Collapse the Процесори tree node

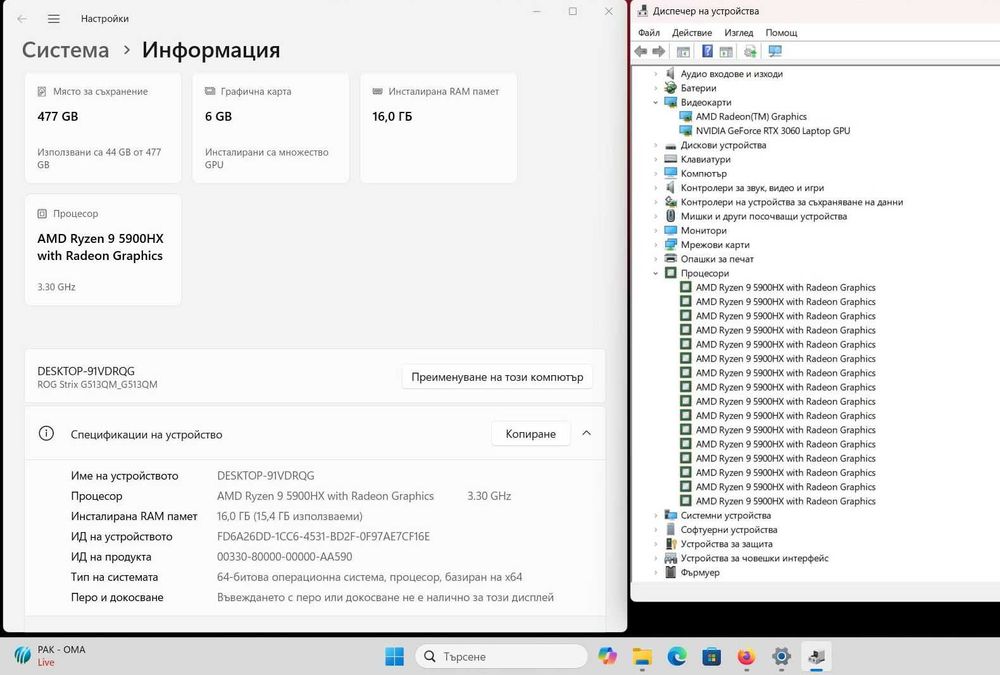pyautogui.click(x=656, y=274)
